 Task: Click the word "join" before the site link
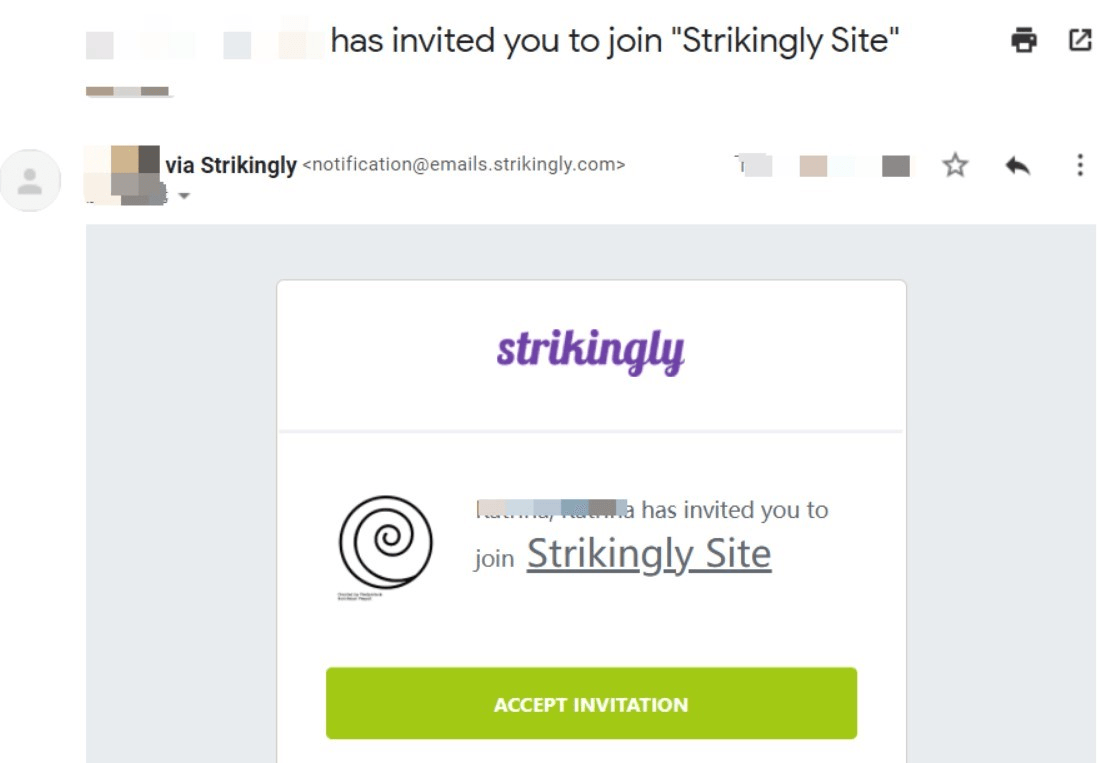[x=494, y=558]
